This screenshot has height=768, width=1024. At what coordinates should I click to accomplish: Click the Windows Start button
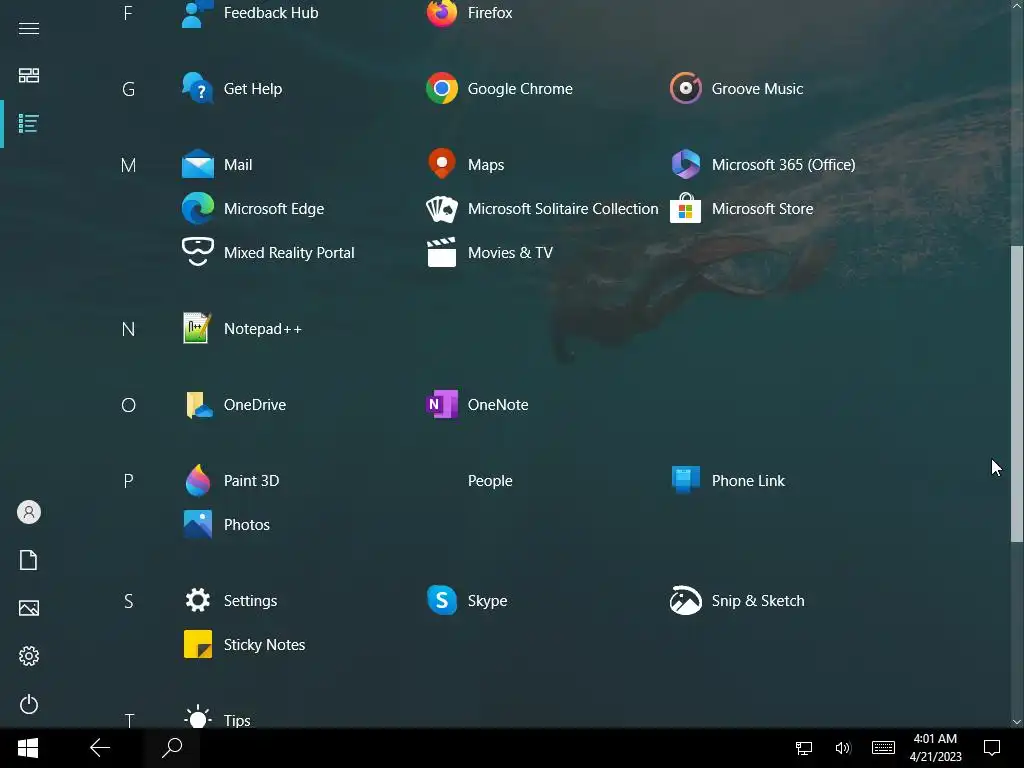click(27, 748)
